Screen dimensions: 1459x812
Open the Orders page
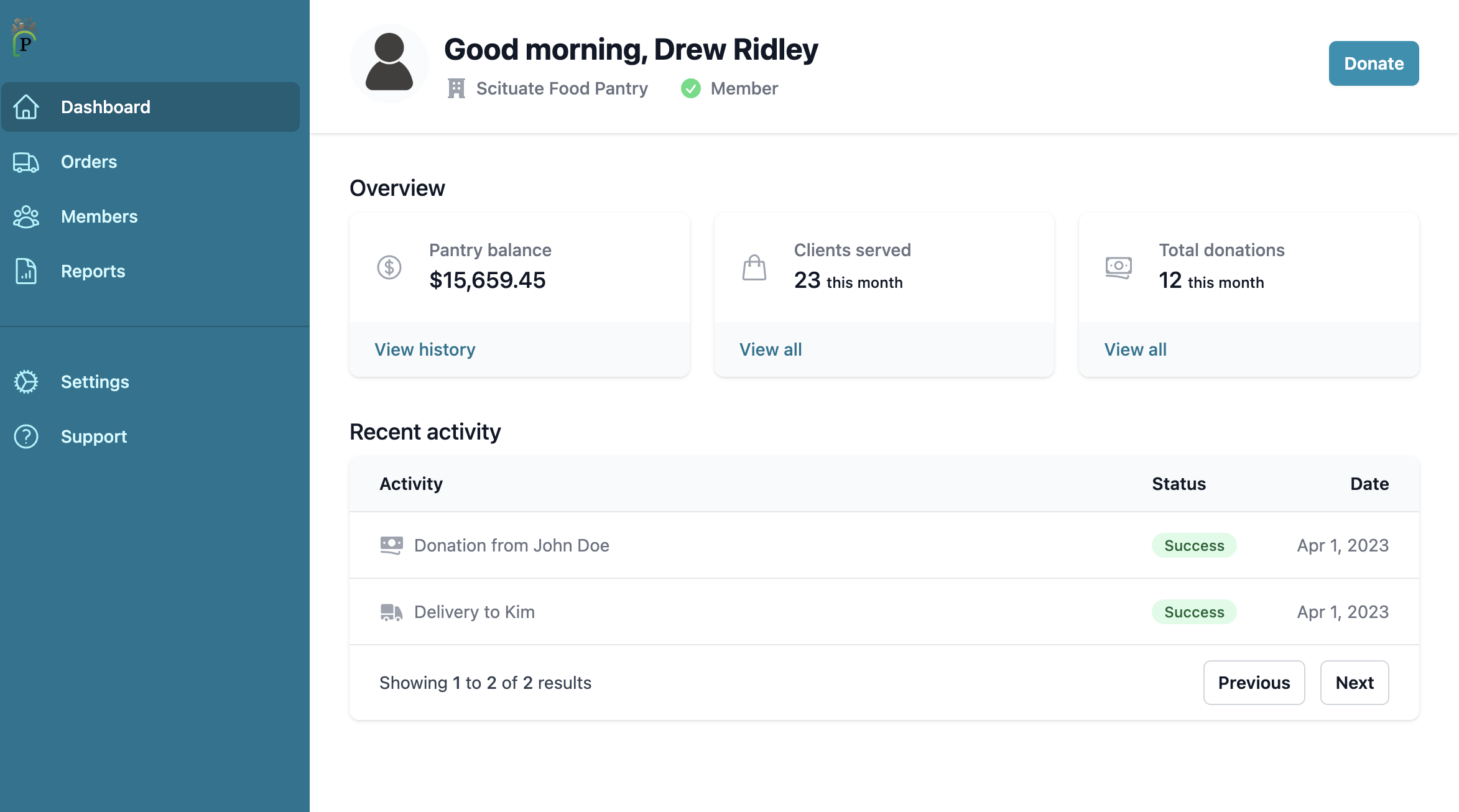coord(89,162)
